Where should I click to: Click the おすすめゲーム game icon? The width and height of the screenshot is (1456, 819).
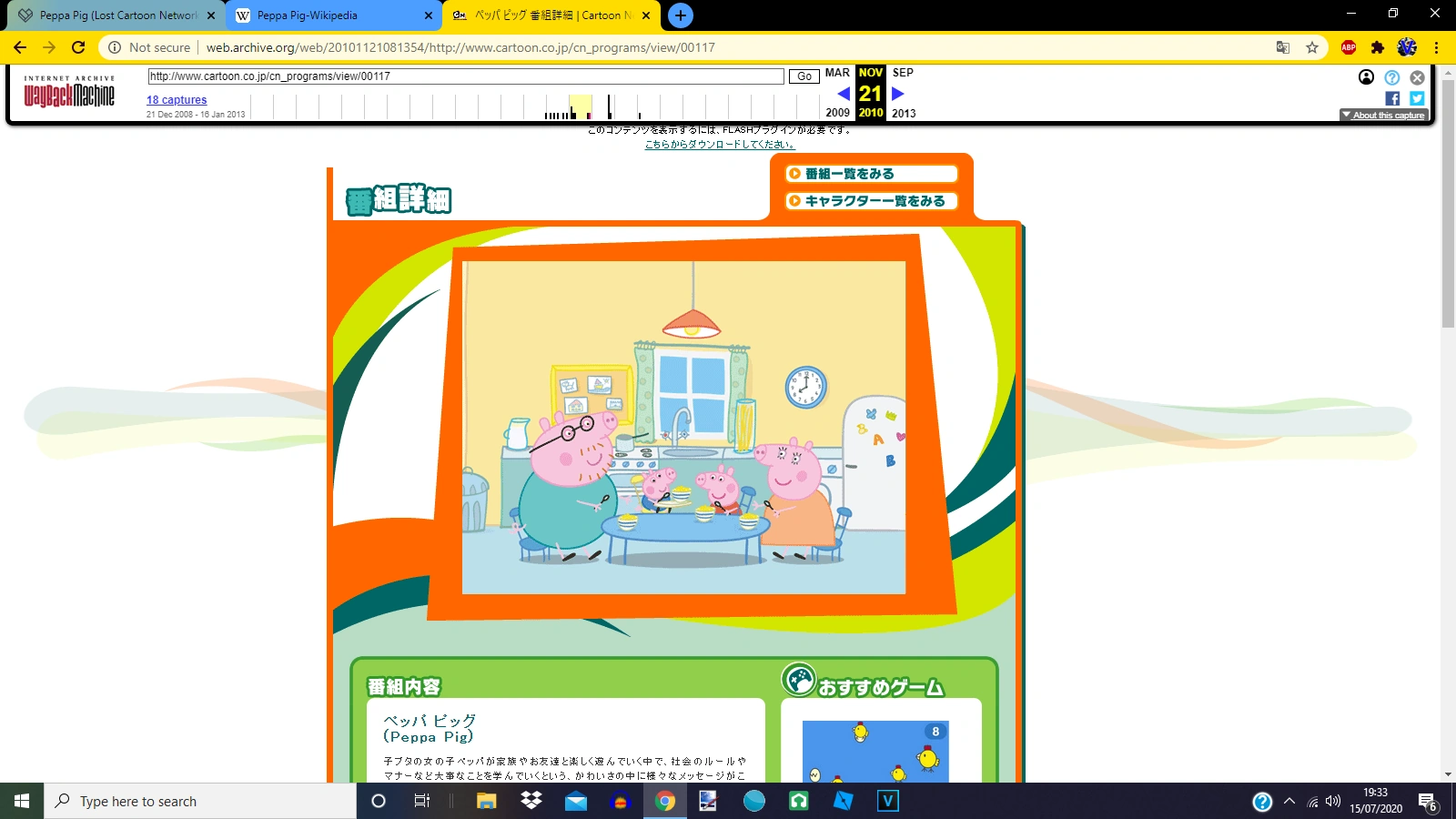pos(799,679)
